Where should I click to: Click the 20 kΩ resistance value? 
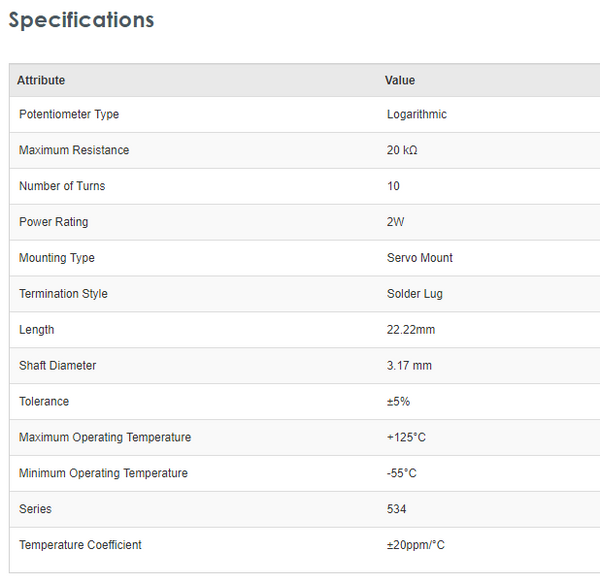(x=402, y=151)
